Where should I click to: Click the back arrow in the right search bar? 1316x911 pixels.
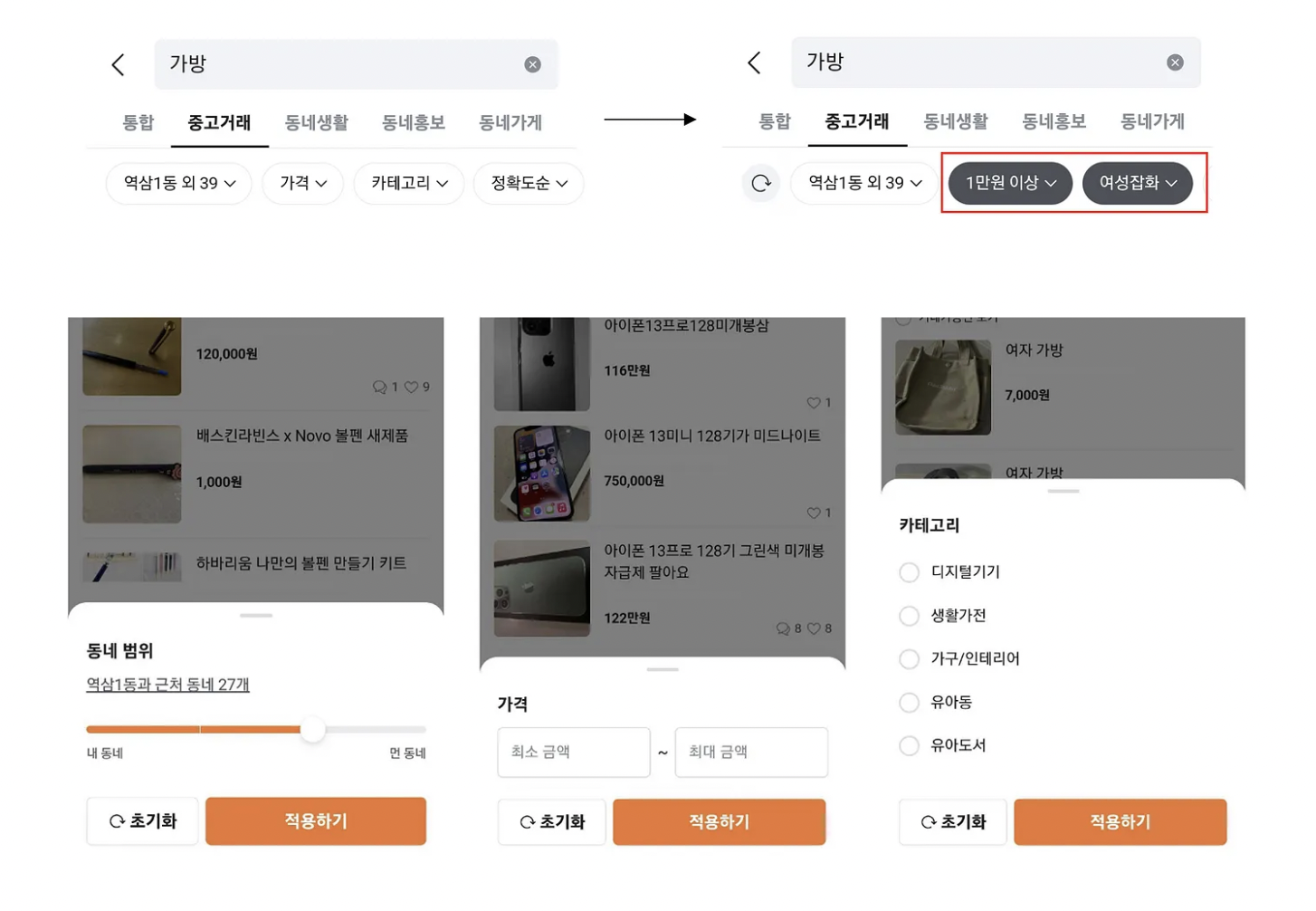(754, 62)
